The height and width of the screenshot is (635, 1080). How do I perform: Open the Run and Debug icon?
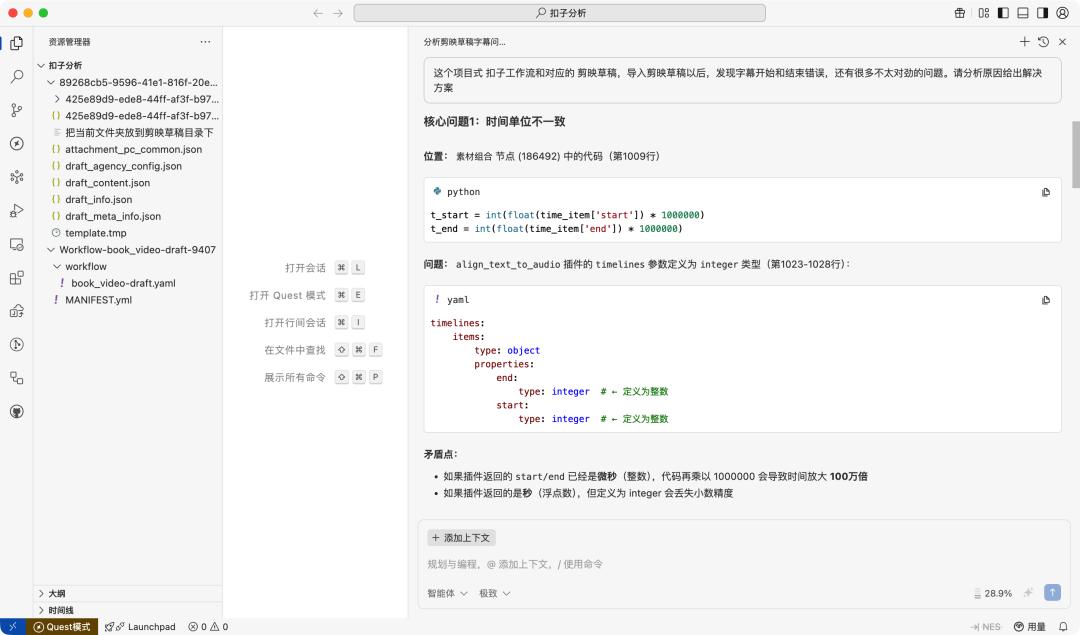(15, 210)
